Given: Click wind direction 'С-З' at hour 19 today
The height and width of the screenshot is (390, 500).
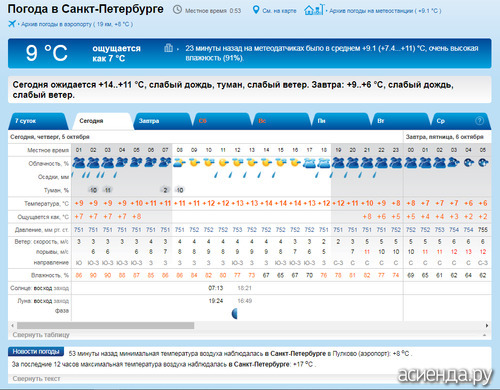Looking at the screenshot, I should click(338, 263).
